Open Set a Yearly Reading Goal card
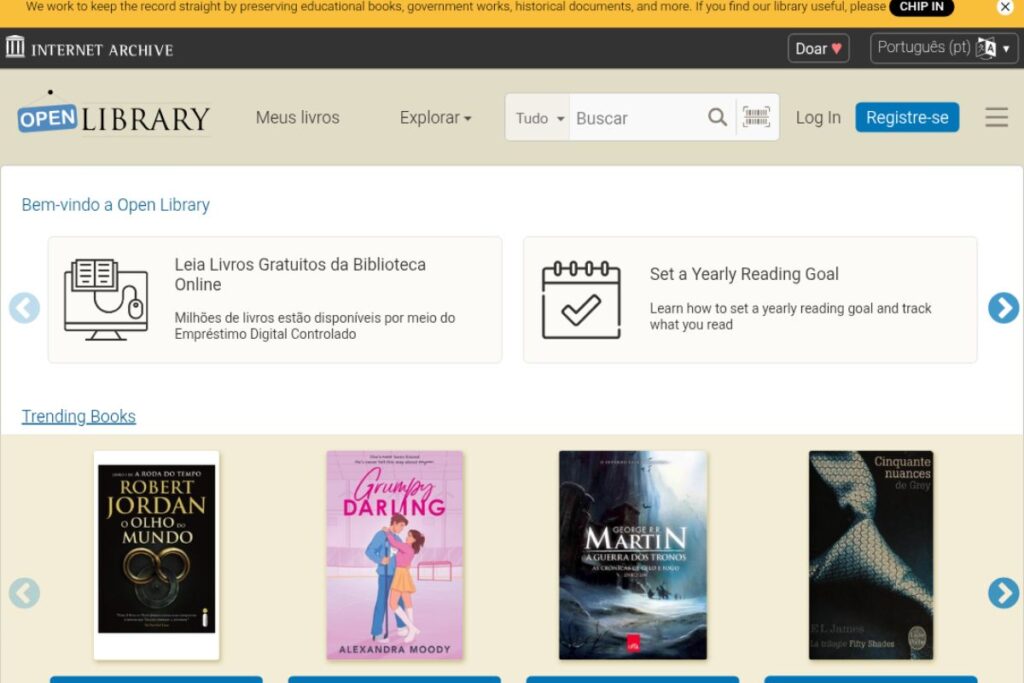 (750, 300)
